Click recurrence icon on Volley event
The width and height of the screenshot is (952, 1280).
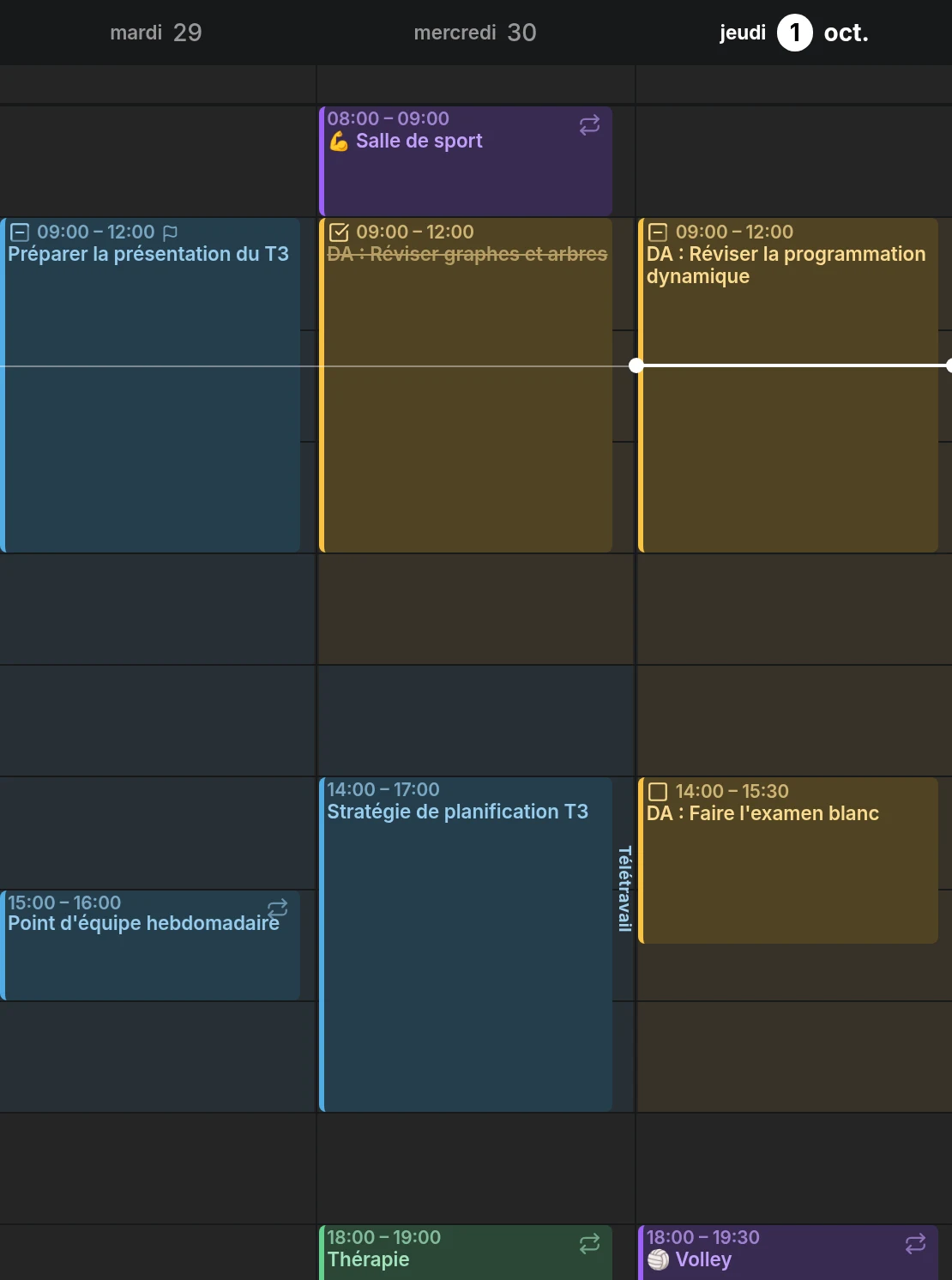[x=915, y=1243]
